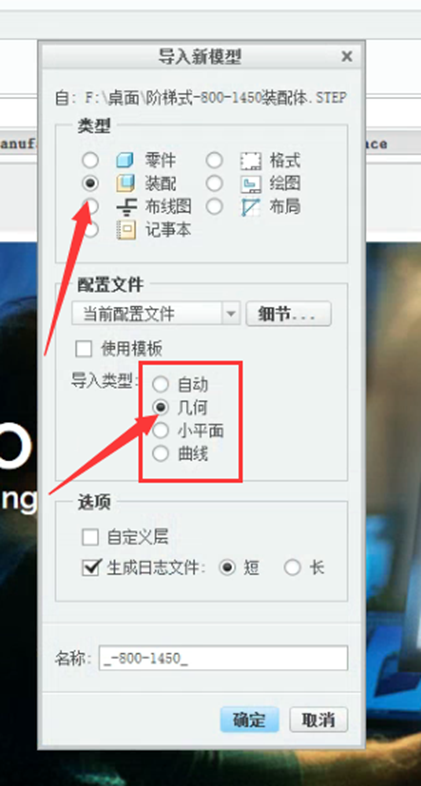Click the 绘图 drawing icon
The height and width of the screenshot is (786, 421).
tap(251, 183)
